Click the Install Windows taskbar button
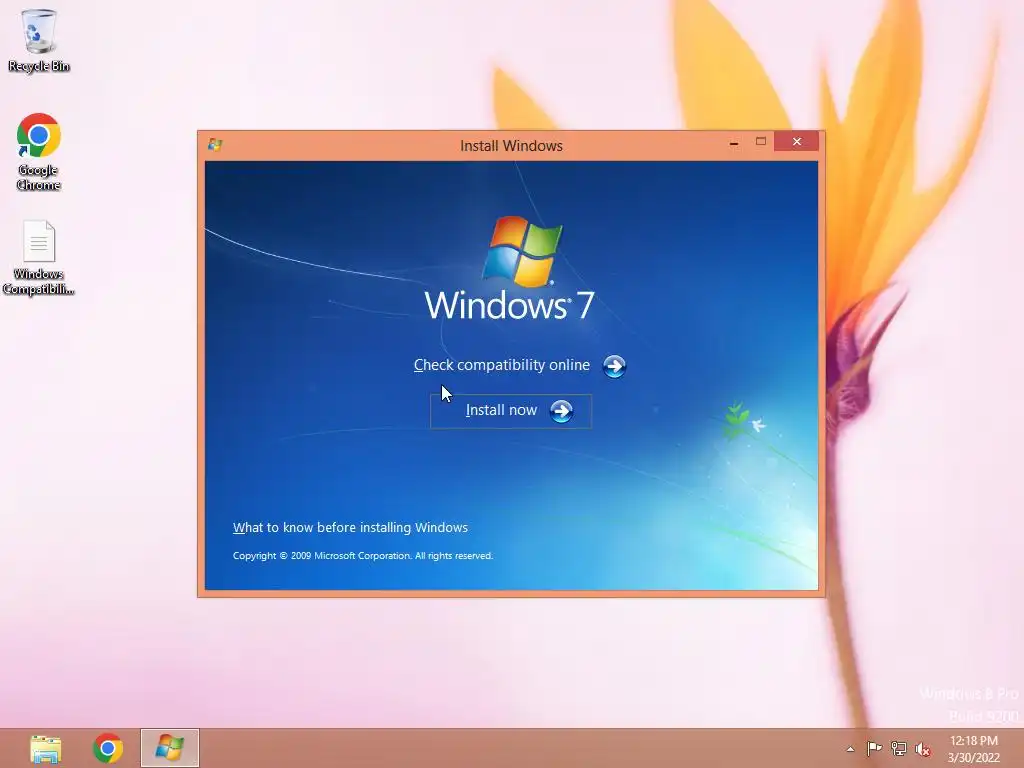The width and height of the screenshot is (1024, 768). coord(170,748)
